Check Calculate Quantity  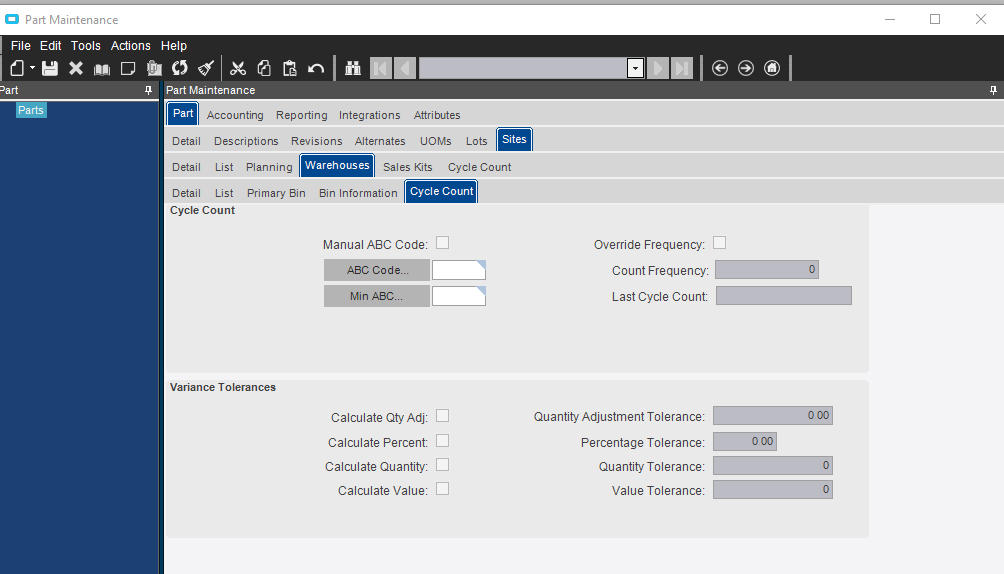(x=442, y=464)
